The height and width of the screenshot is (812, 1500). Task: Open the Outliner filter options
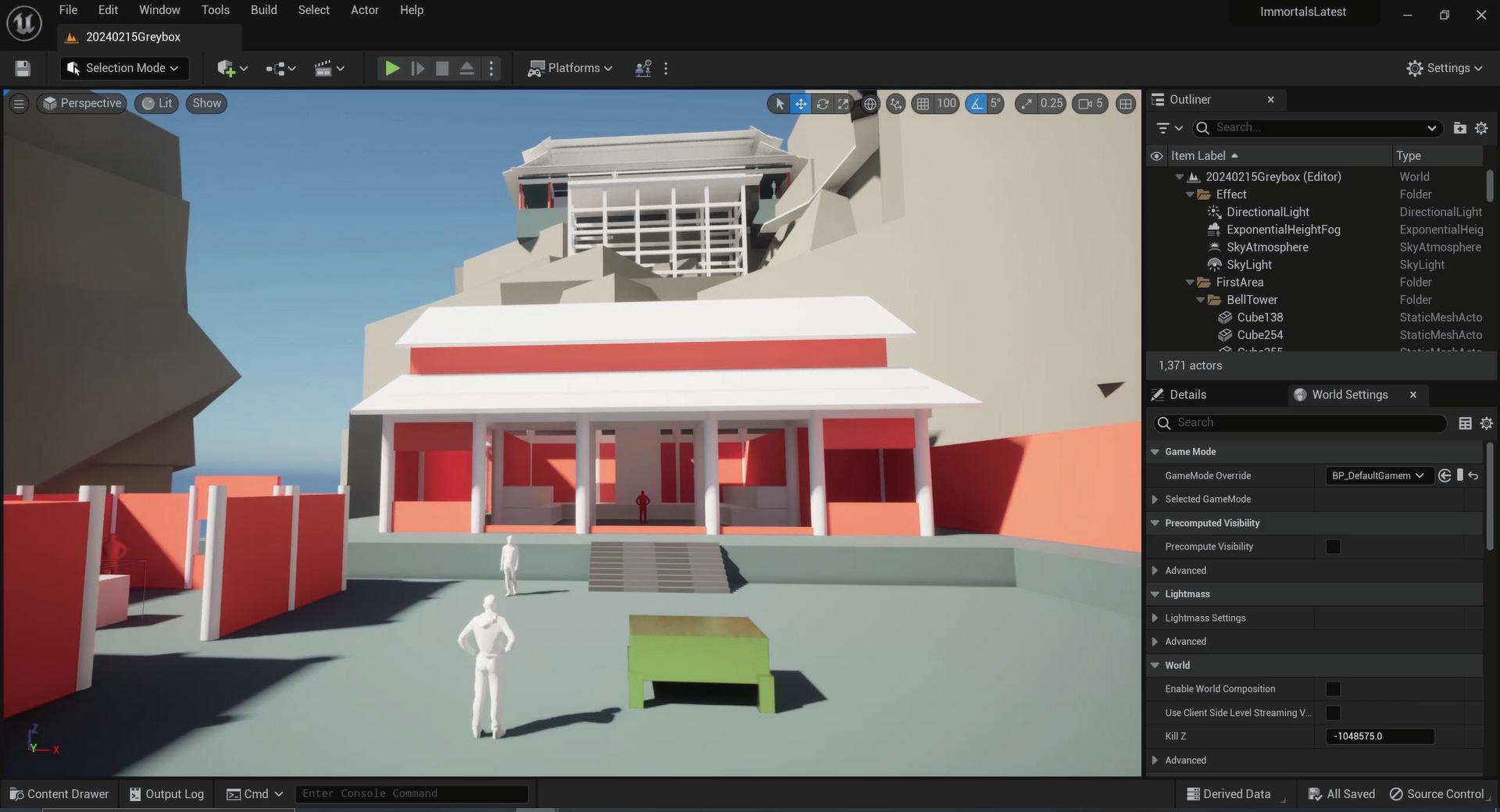point(1170,128)
